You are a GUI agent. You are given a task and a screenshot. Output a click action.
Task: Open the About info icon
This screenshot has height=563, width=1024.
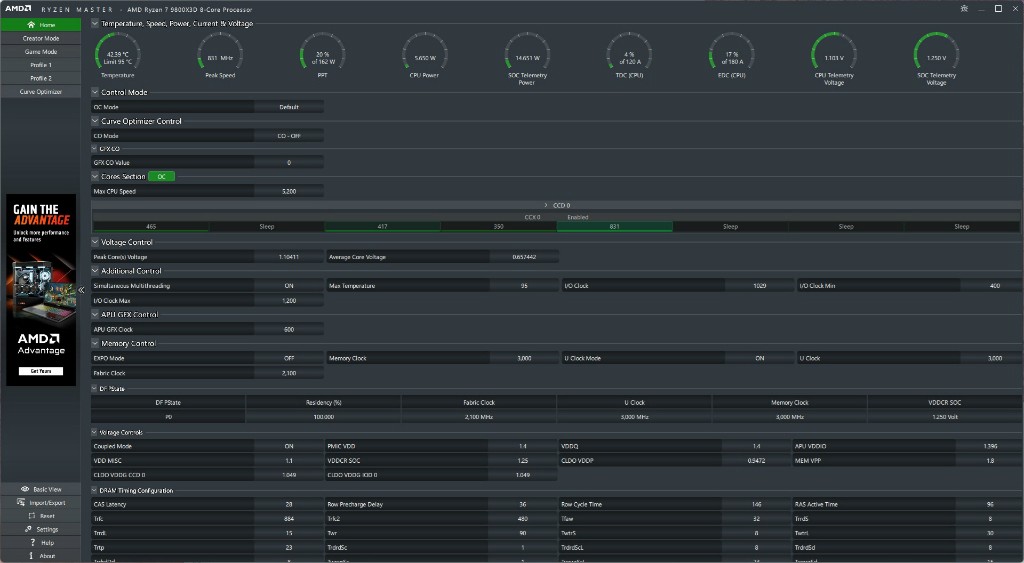(x=32, y=555)
